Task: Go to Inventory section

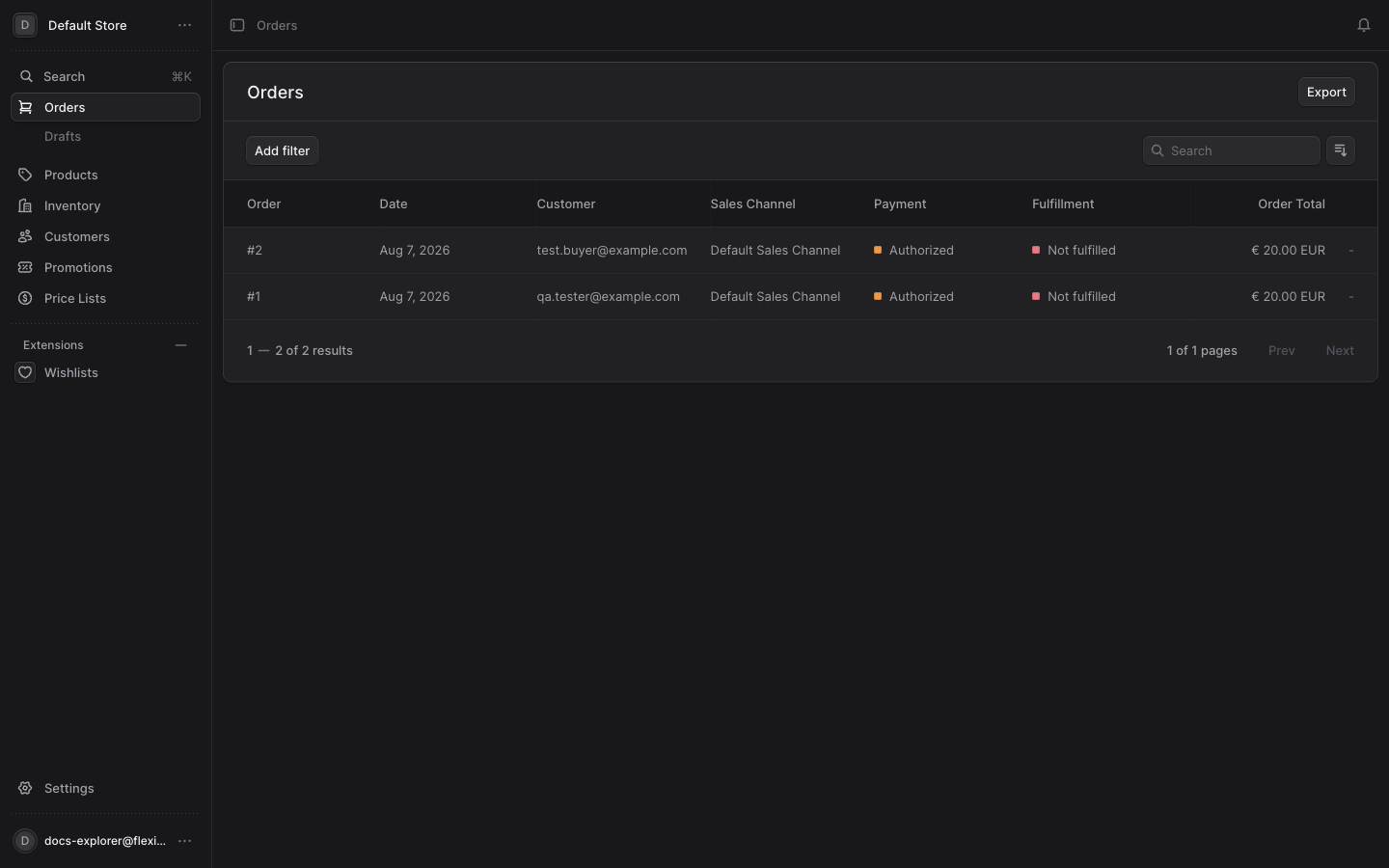Action: tap(105, 205)
